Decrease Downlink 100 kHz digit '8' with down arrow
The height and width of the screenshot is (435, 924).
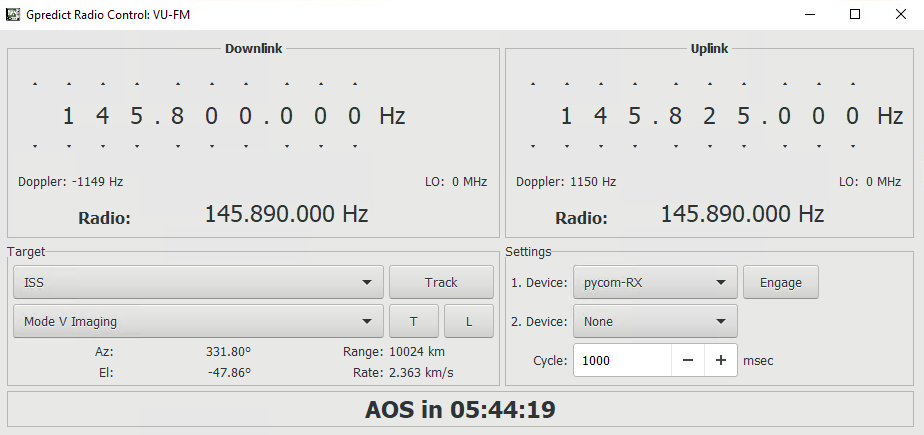pos(177,146)
